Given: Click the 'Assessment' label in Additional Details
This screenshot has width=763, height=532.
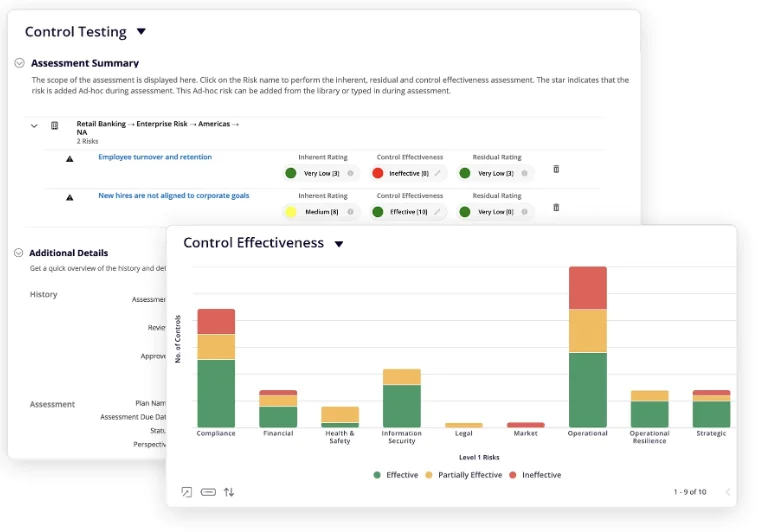Looking at the screenshot, I should click(x=52, y=404).
